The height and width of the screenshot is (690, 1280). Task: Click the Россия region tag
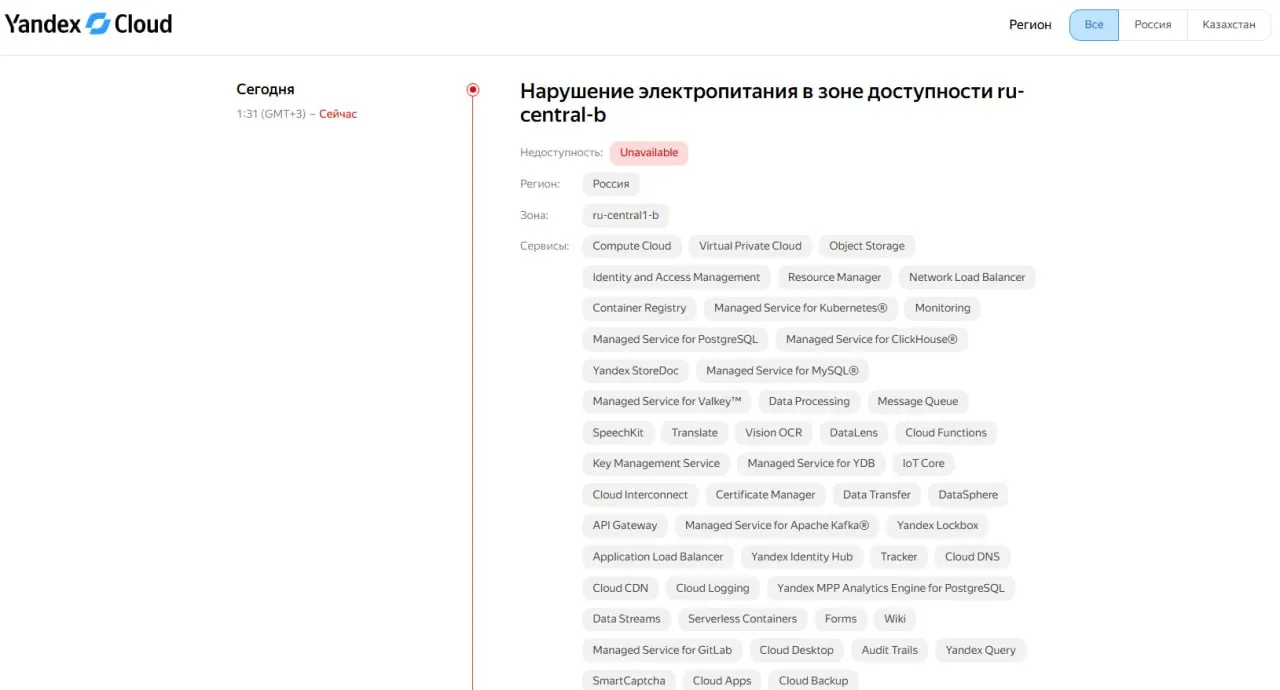pos(611,184)
